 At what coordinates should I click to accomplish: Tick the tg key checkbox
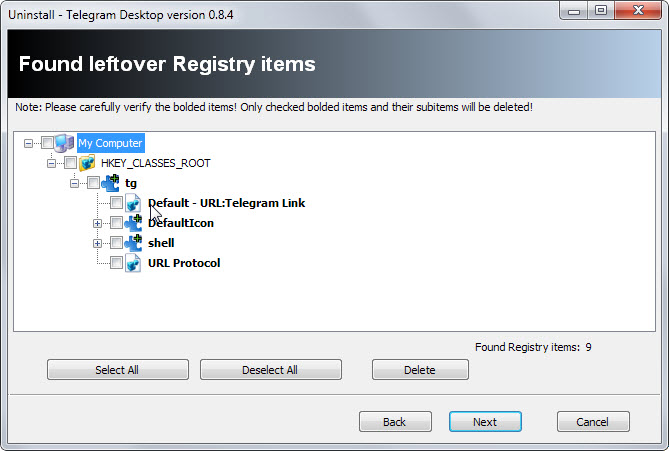93,183
